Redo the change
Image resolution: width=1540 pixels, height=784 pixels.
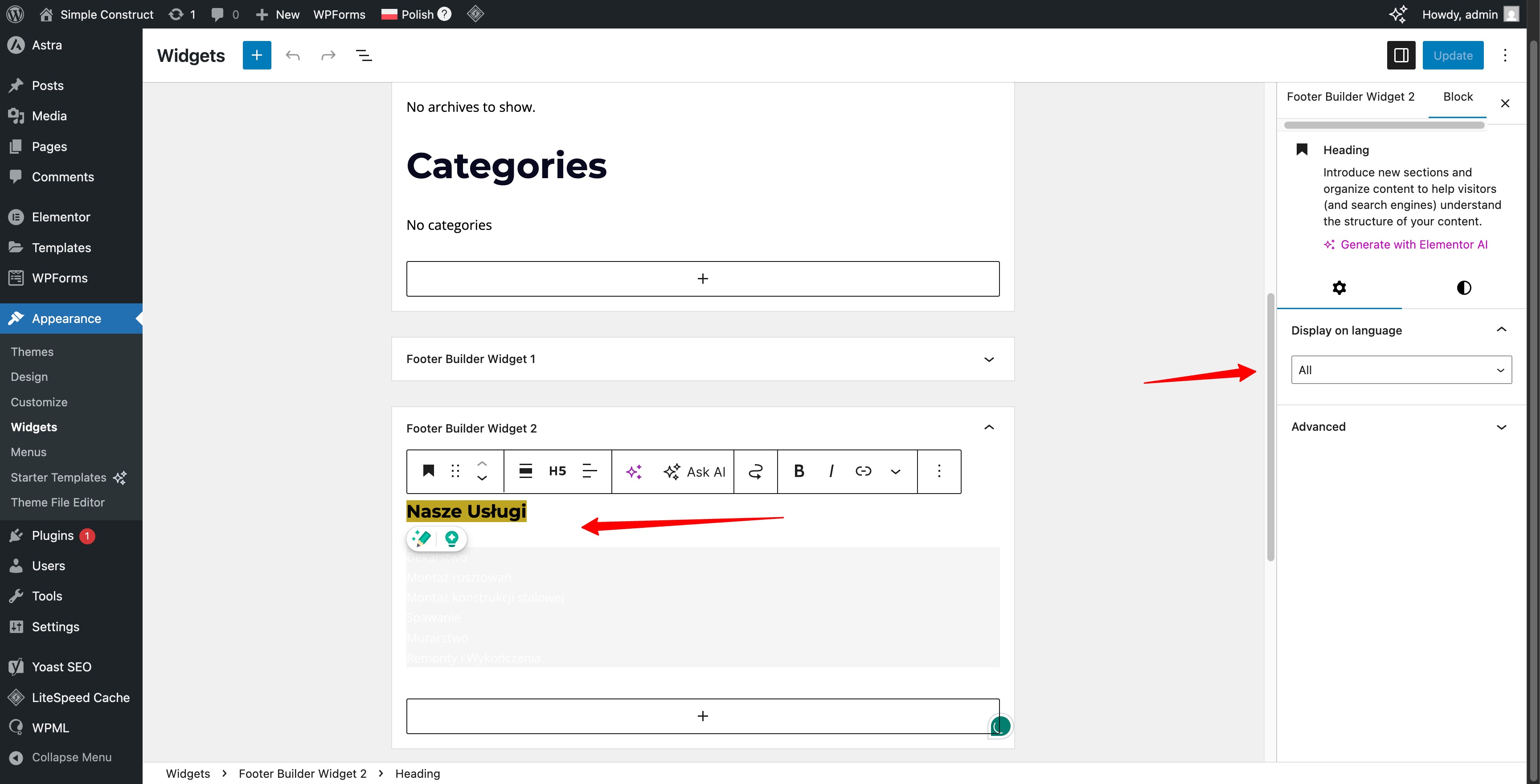click(x=328, y=56)
